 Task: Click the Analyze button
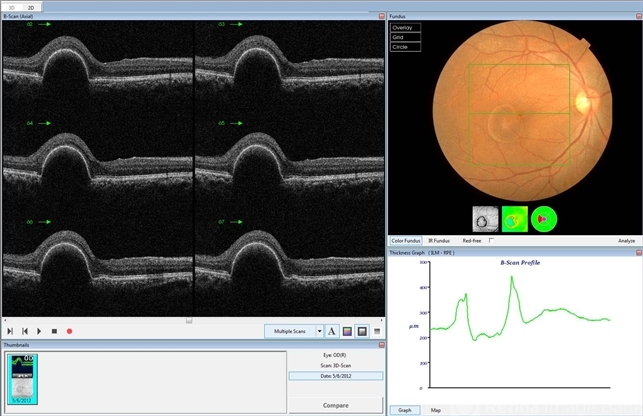click(626, 241)
